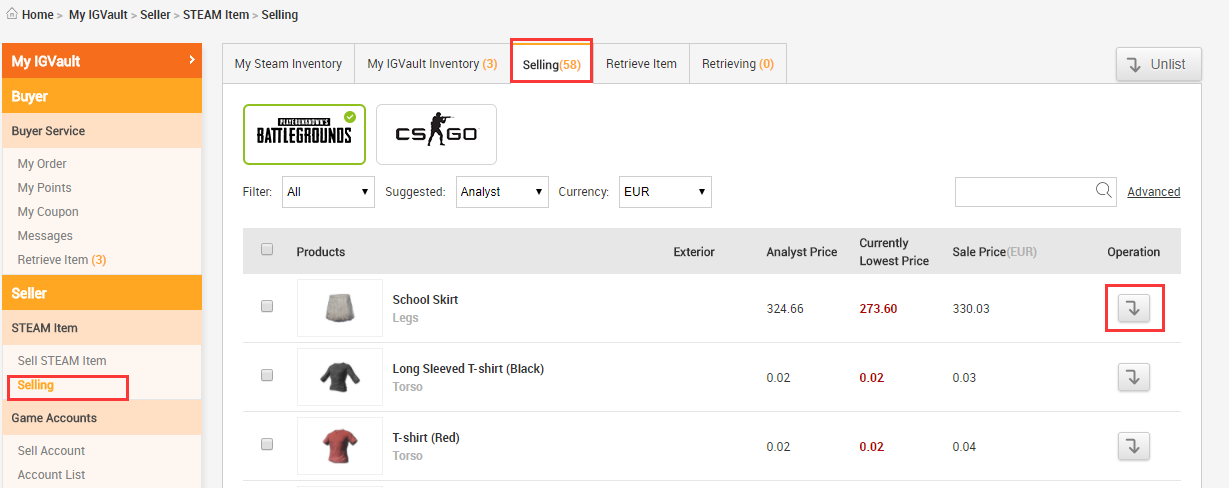Click Long Sleeved T-shirt (Black) name
Viewport: 1229px width, 488px height.
tap(468, 369)
